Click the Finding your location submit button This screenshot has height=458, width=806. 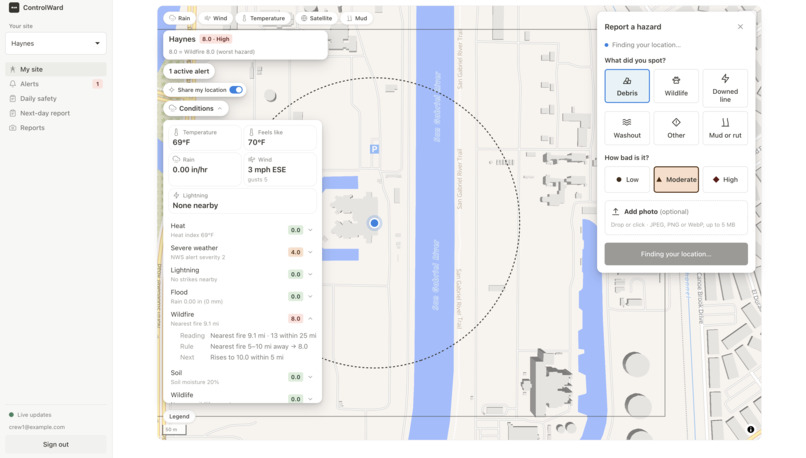click(x=676, y=254)
